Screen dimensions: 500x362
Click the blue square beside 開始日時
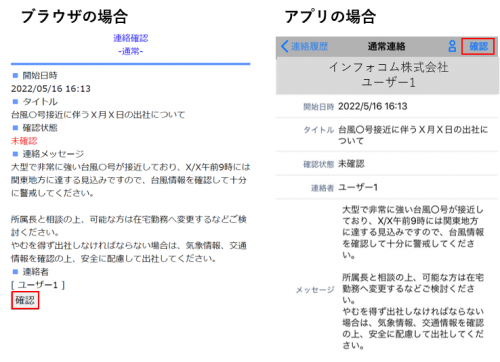[15, 76]
